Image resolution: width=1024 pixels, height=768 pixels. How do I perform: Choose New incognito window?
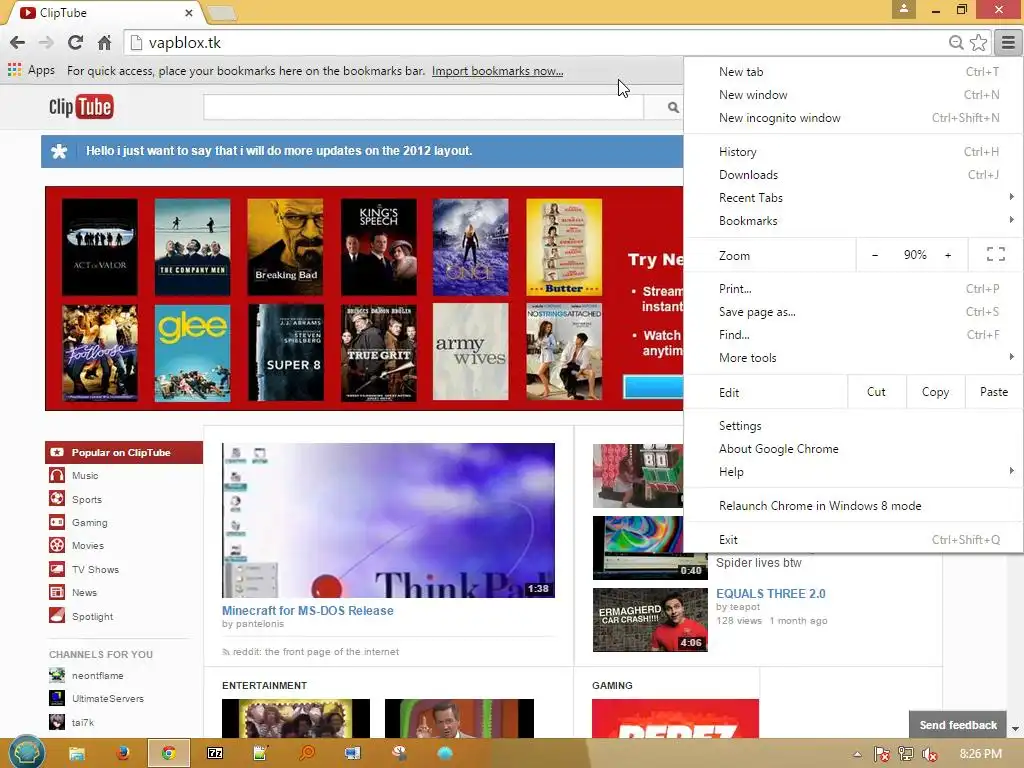click(853, 118)
